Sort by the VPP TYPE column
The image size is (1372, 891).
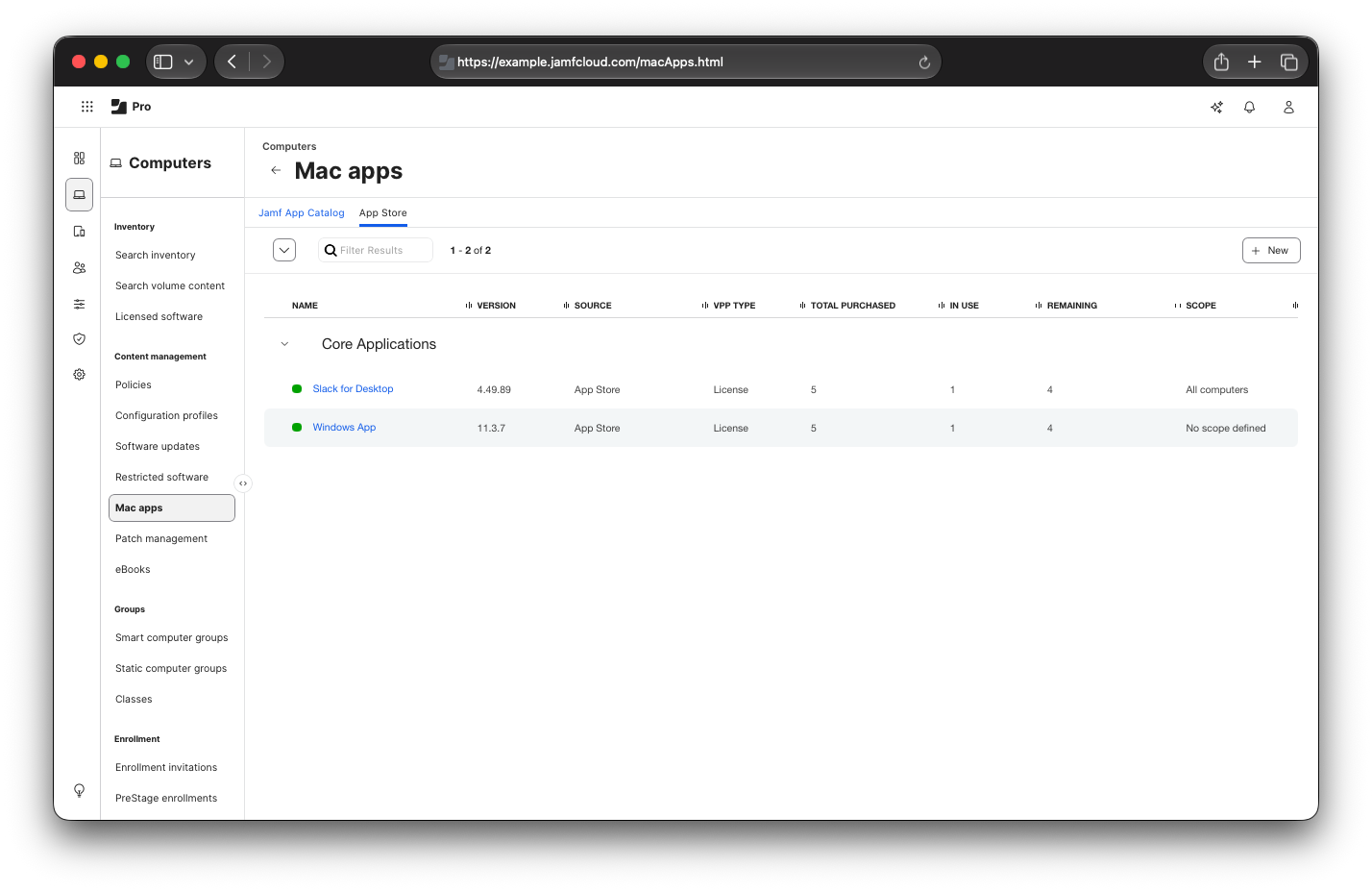click(x=734, y=306)
